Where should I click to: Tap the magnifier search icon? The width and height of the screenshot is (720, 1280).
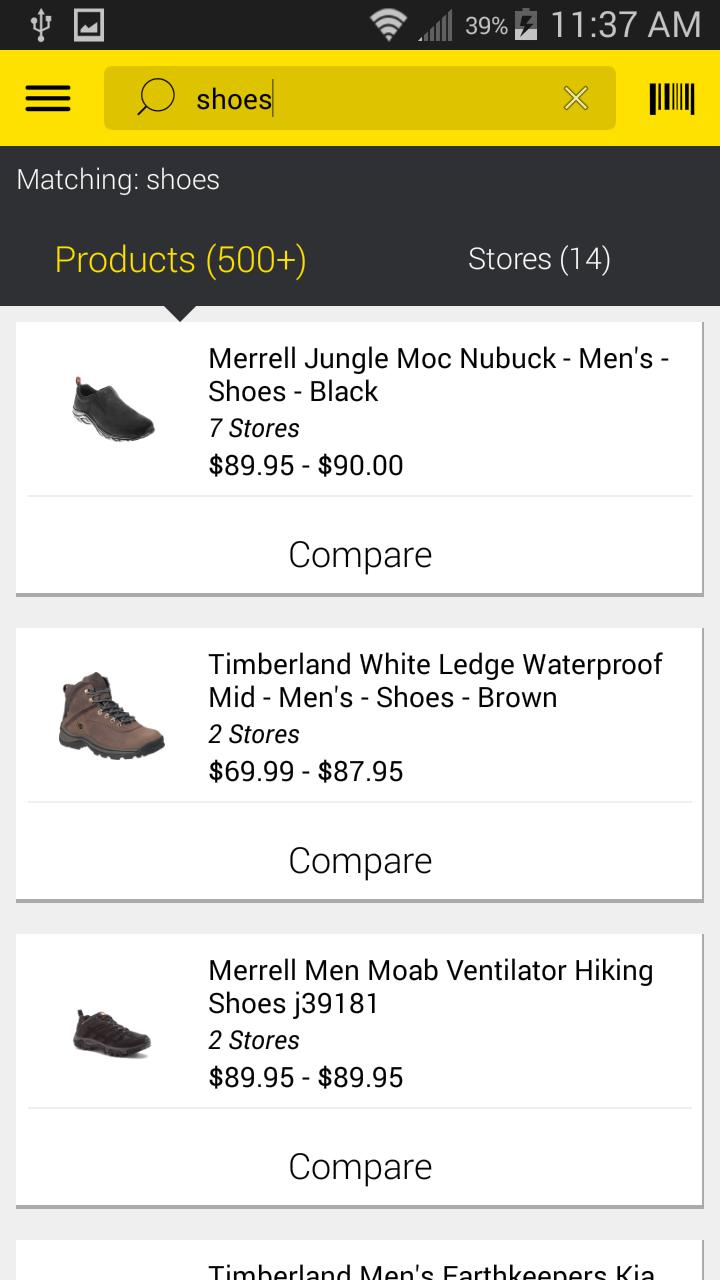click(x=155, y=98)
